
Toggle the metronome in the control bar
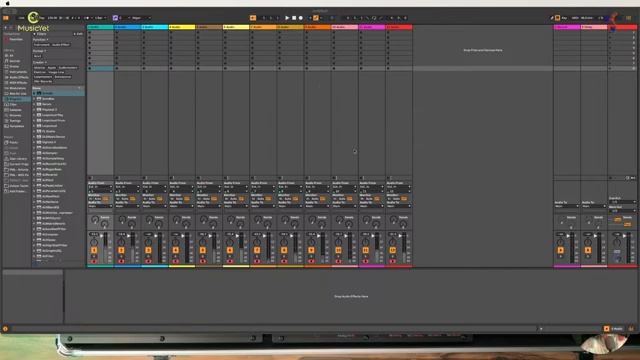[x=88, y=18]
